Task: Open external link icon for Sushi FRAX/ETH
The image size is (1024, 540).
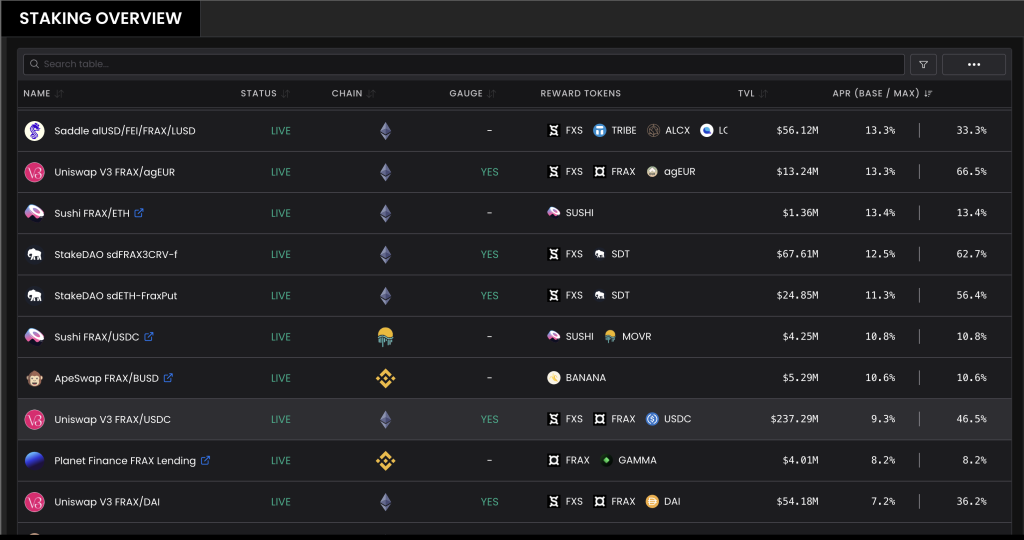Action: [x=138, y=213]
